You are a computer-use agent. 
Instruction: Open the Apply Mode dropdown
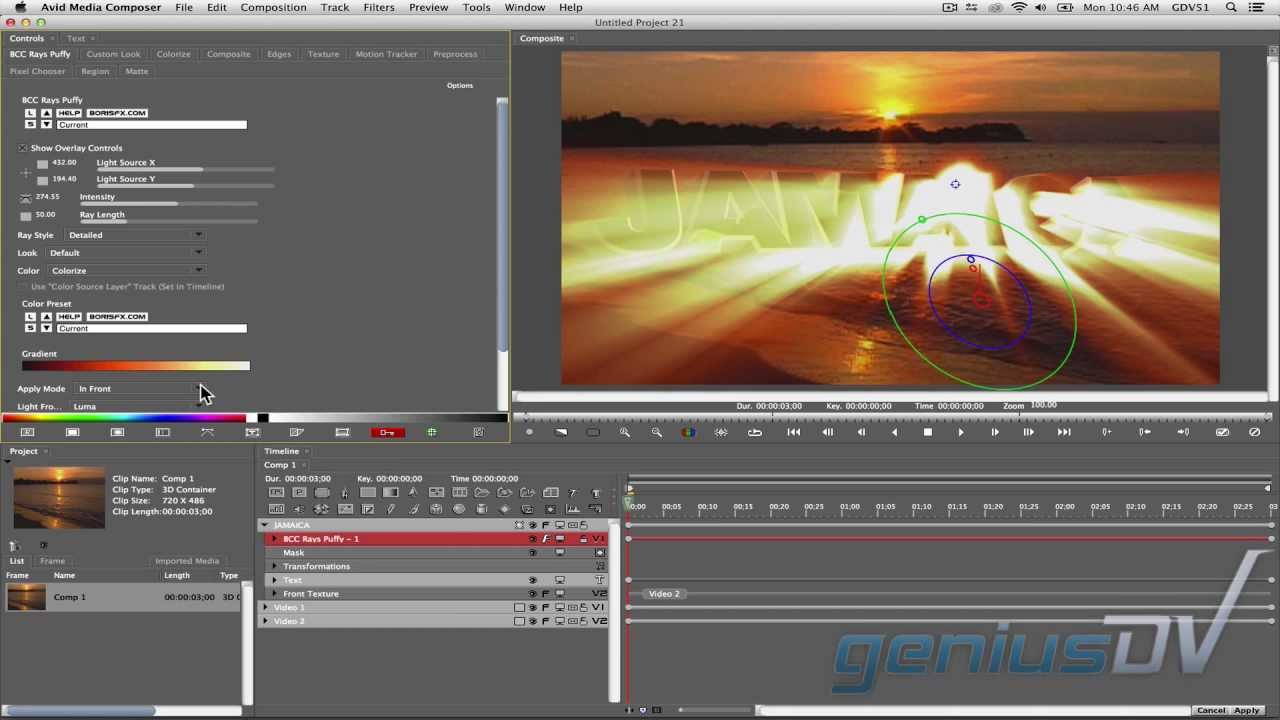coord(138,389)
